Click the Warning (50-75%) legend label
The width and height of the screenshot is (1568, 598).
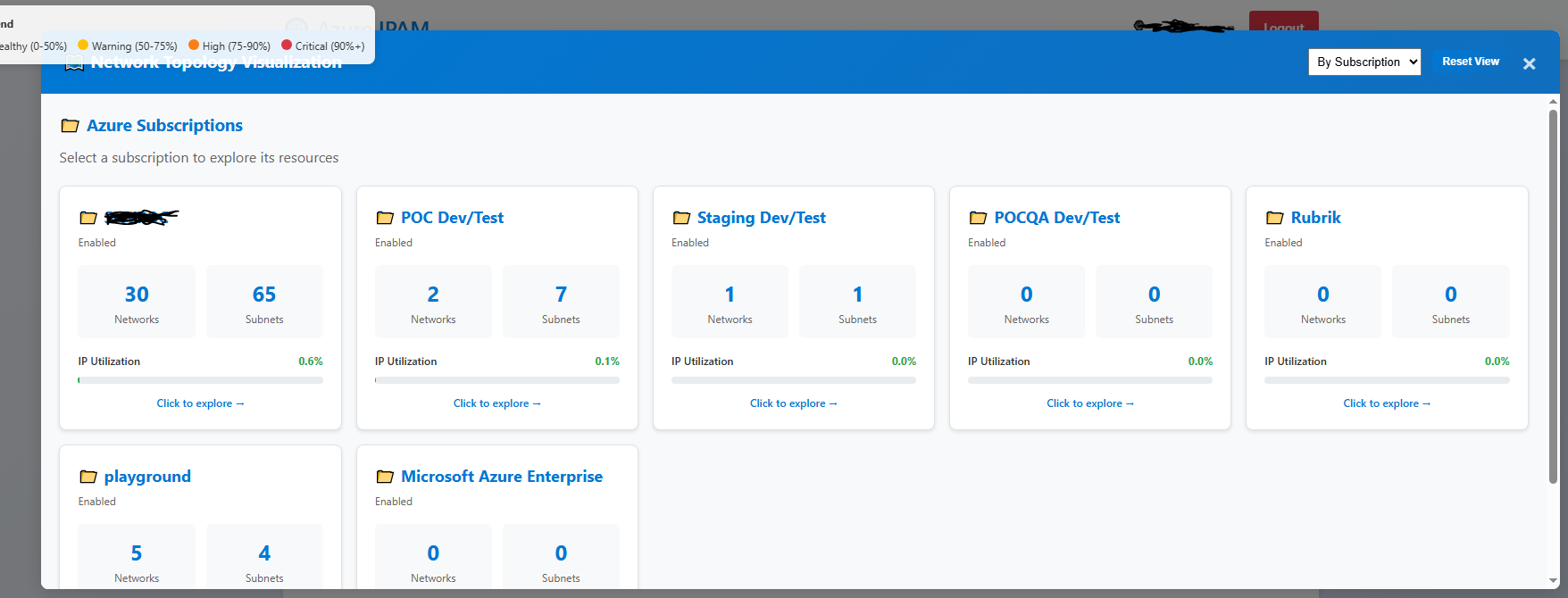pyautogui.click(x=134, y=46)
